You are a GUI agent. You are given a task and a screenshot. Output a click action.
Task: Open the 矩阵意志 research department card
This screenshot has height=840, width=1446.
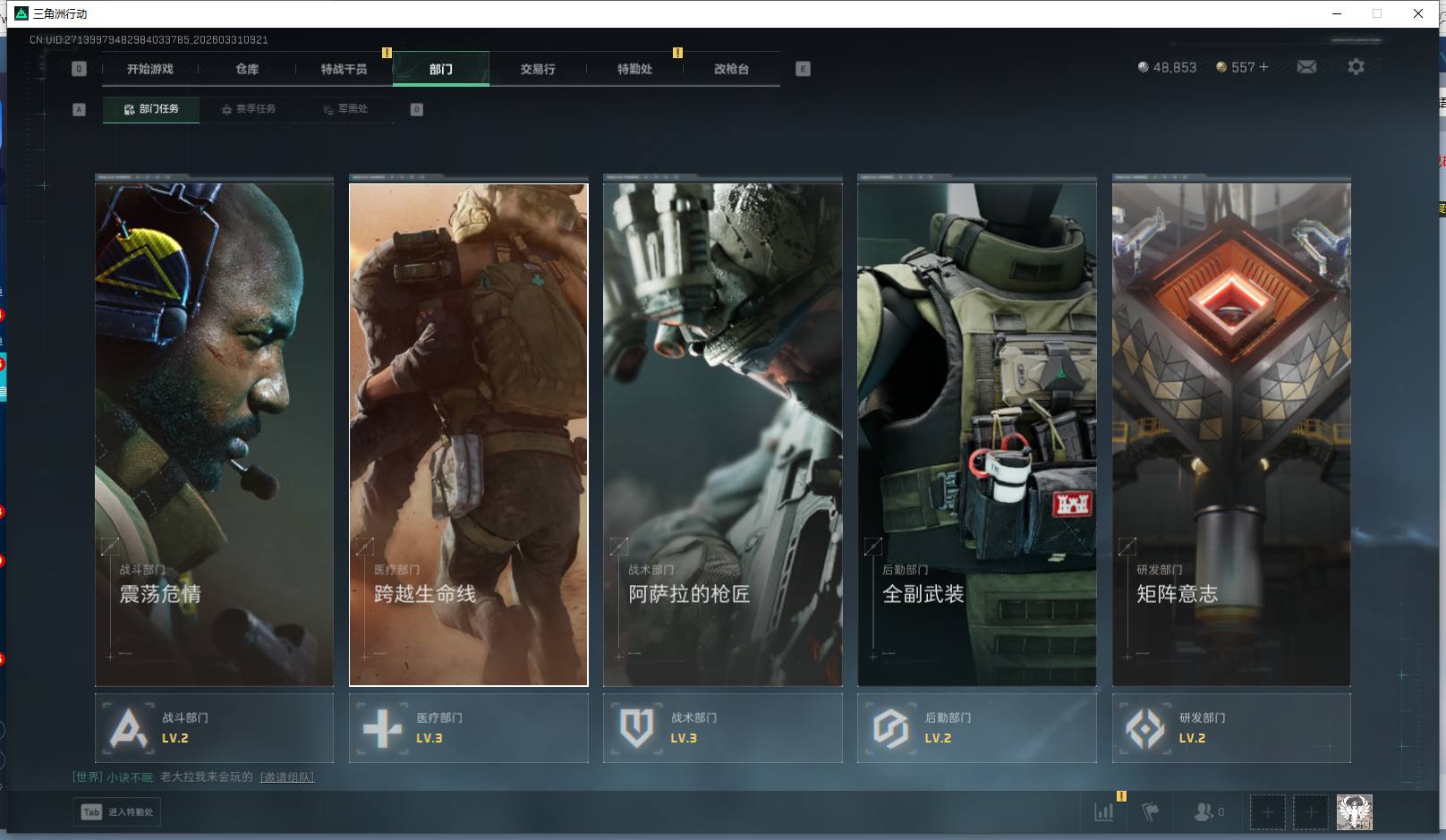point(1230,435)
